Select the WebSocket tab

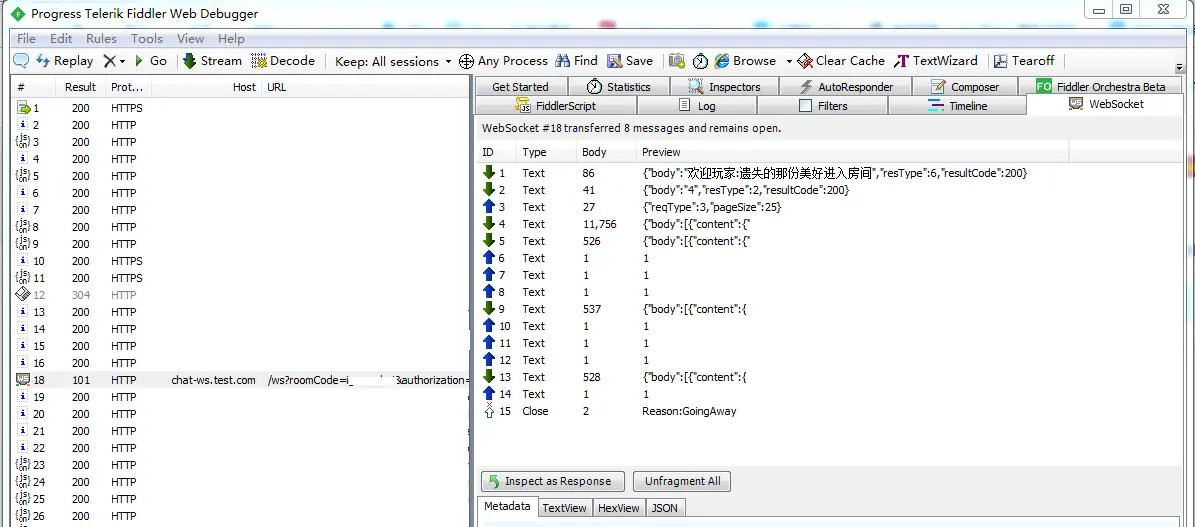[x=1106, y=104]
